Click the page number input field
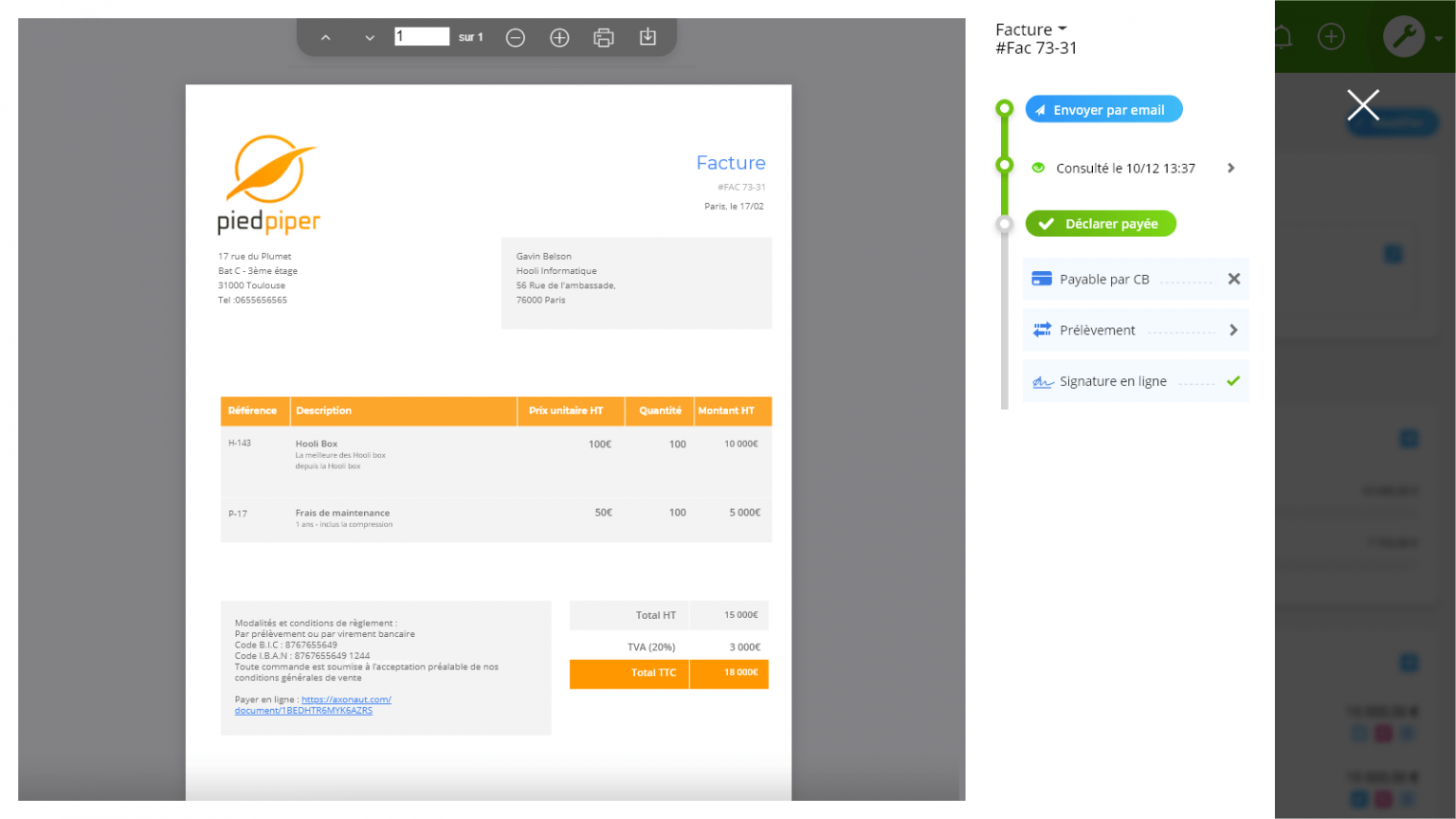Screen dimensions: 1456x819 [422, 37]
